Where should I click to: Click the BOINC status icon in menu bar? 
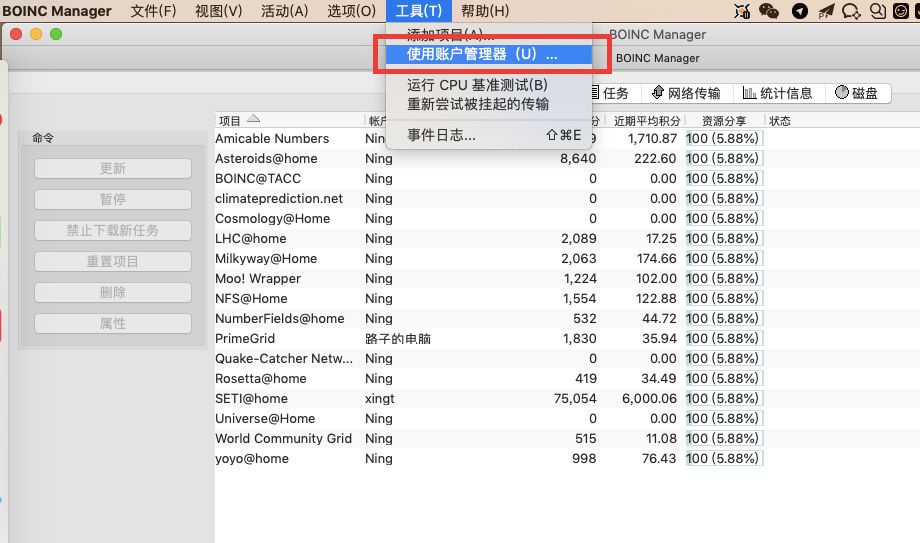pyautogui.click(x=742, y=11)
